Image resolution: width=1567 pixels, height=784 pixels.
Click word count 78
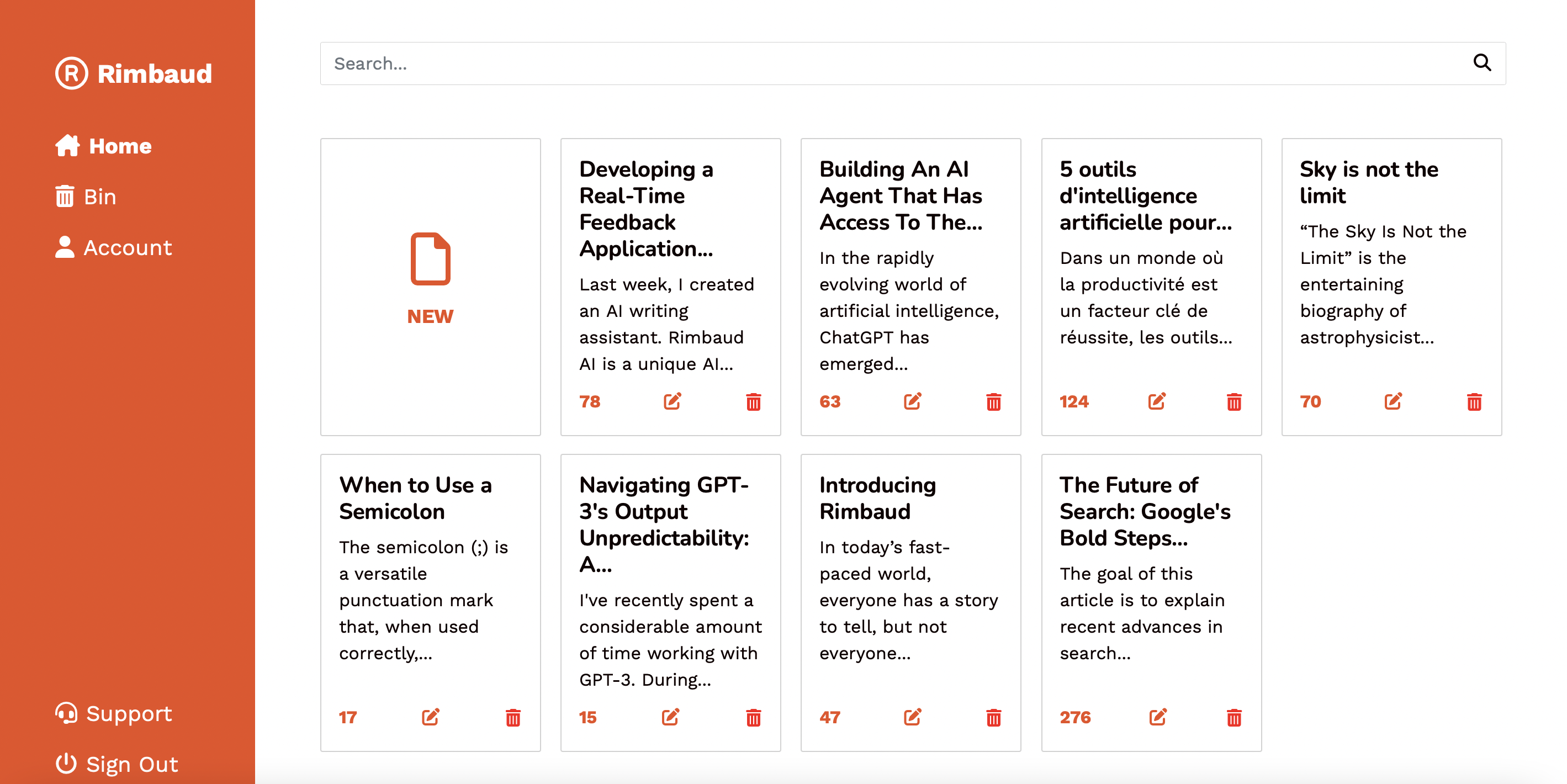click(x=590, y=401)
